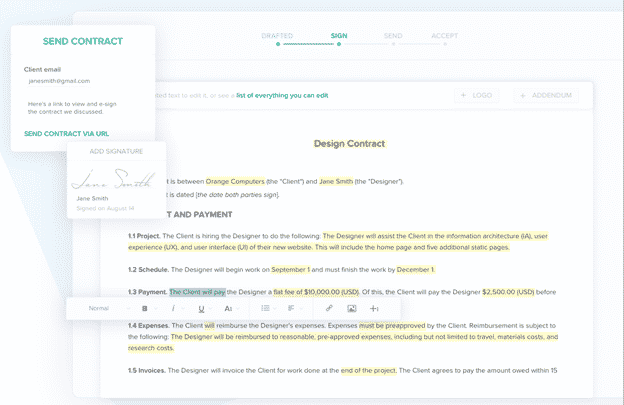This screenshot has width=624, height=405.
Task: Click '[the date both parties sign]' placeholder
Action: (x=237, y=195)
